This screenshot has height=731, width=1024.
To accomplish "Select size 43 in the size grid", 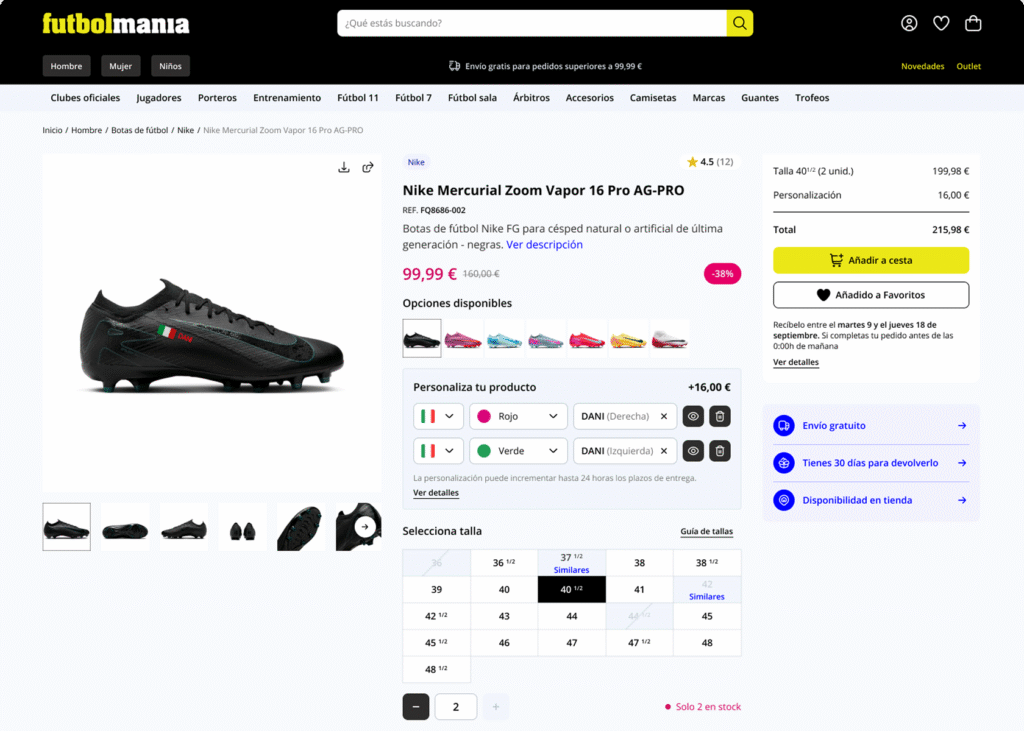I will tap(504, 616).
